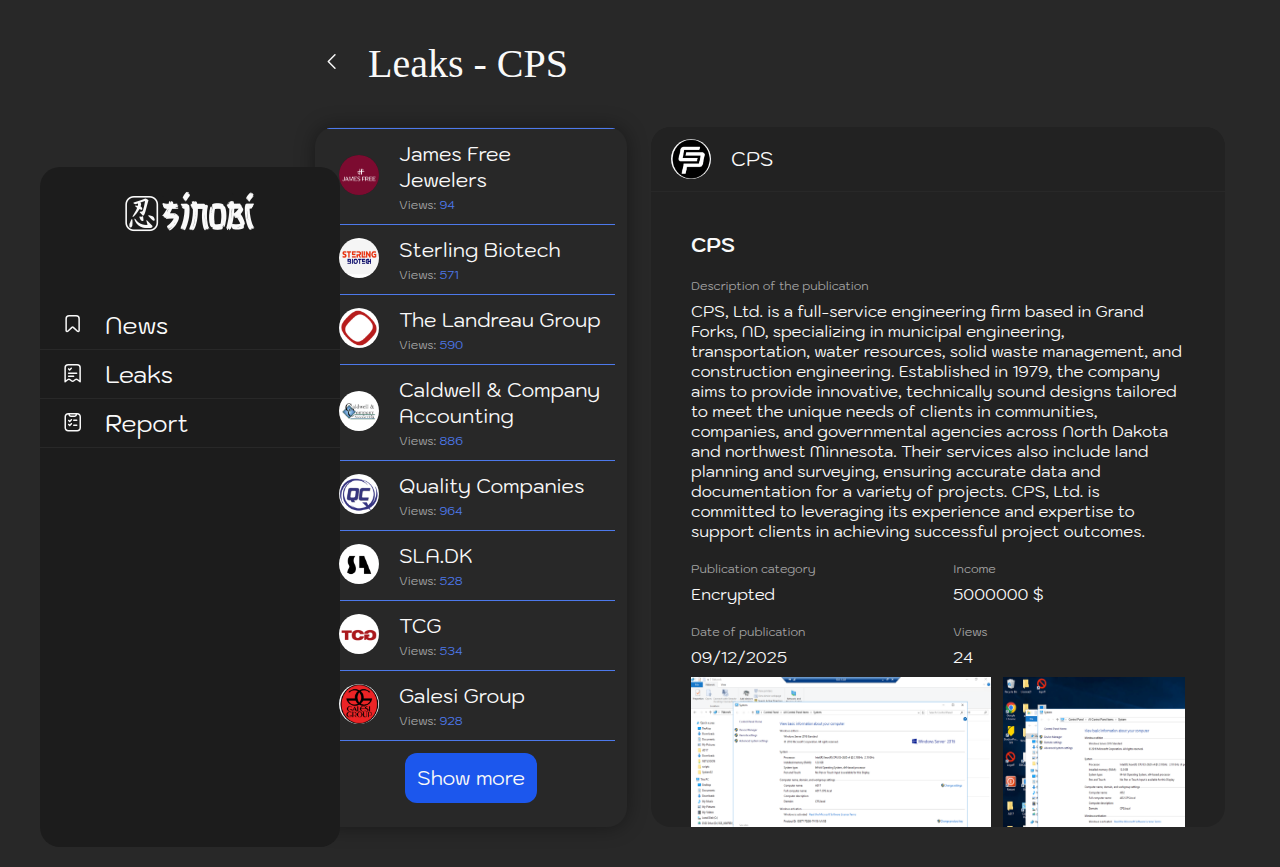The image size is (1280, 867).
Task: Open the Caldwell & Company Accounting entry
Action: (499, 404)
